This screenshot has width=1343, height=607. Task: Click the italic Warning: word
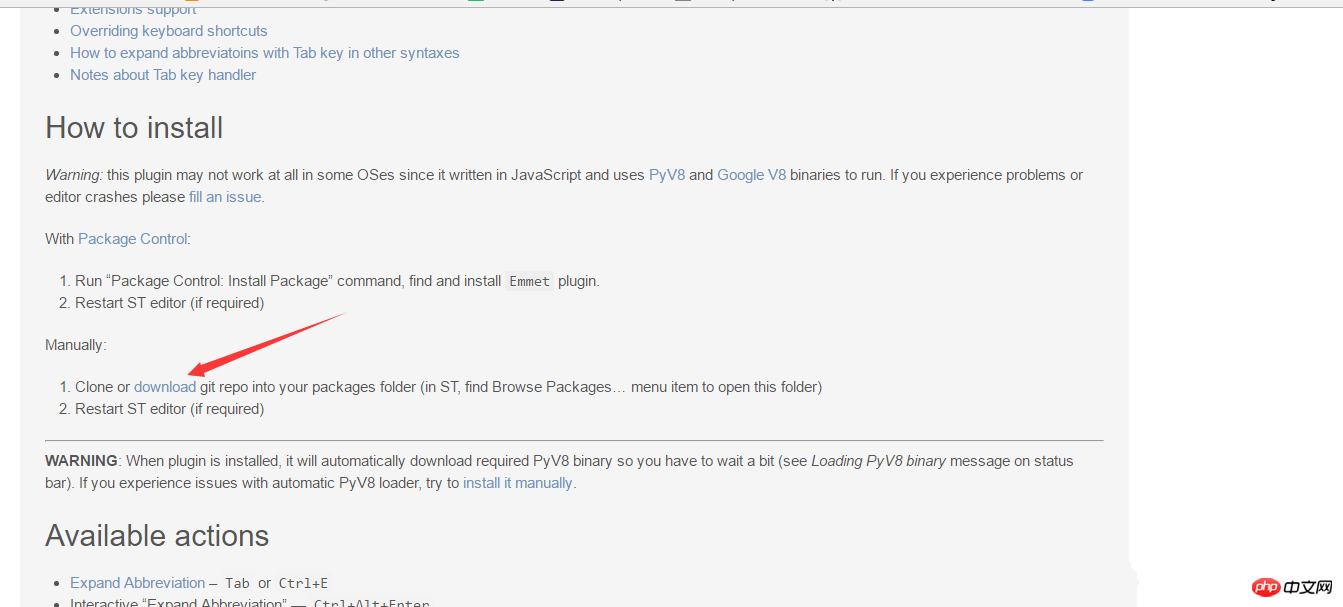(74, 175)
